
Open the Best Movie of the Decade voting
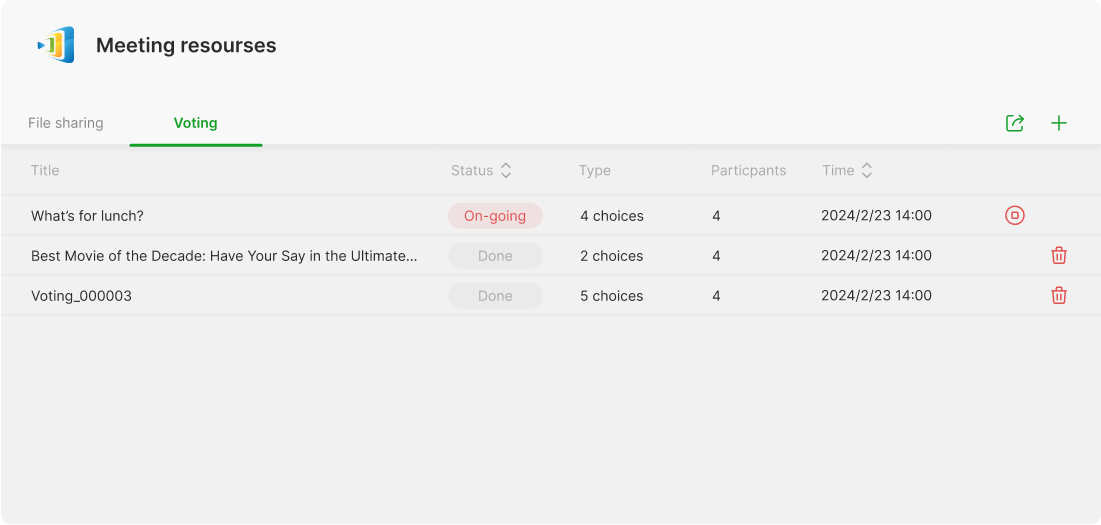tap(224, 256)
